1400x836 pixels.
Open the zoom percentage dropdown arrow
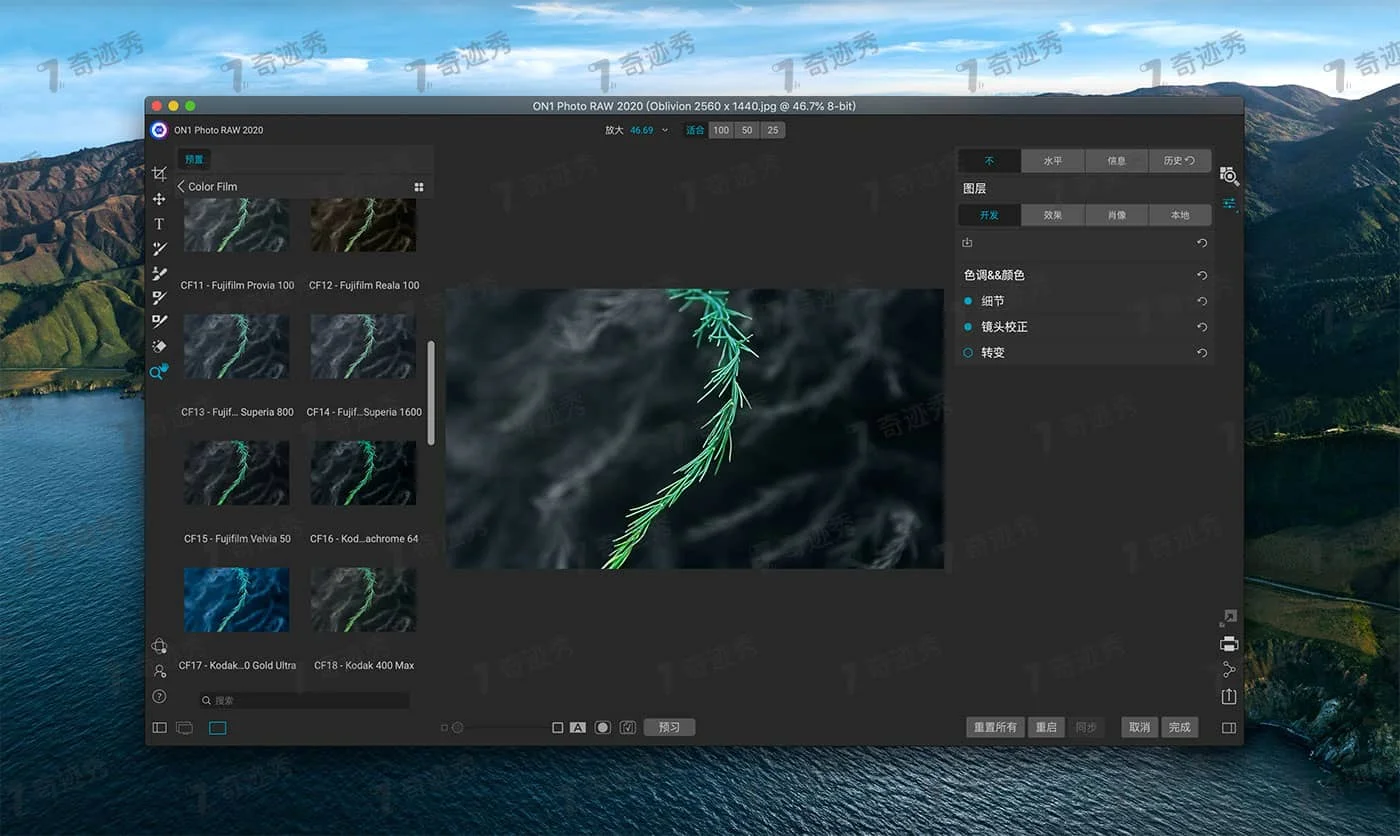(665, 130)
